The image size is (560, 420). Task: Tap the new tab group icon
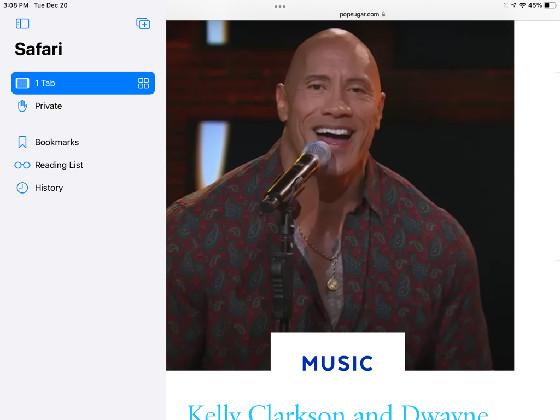click(x=143, y=24)
